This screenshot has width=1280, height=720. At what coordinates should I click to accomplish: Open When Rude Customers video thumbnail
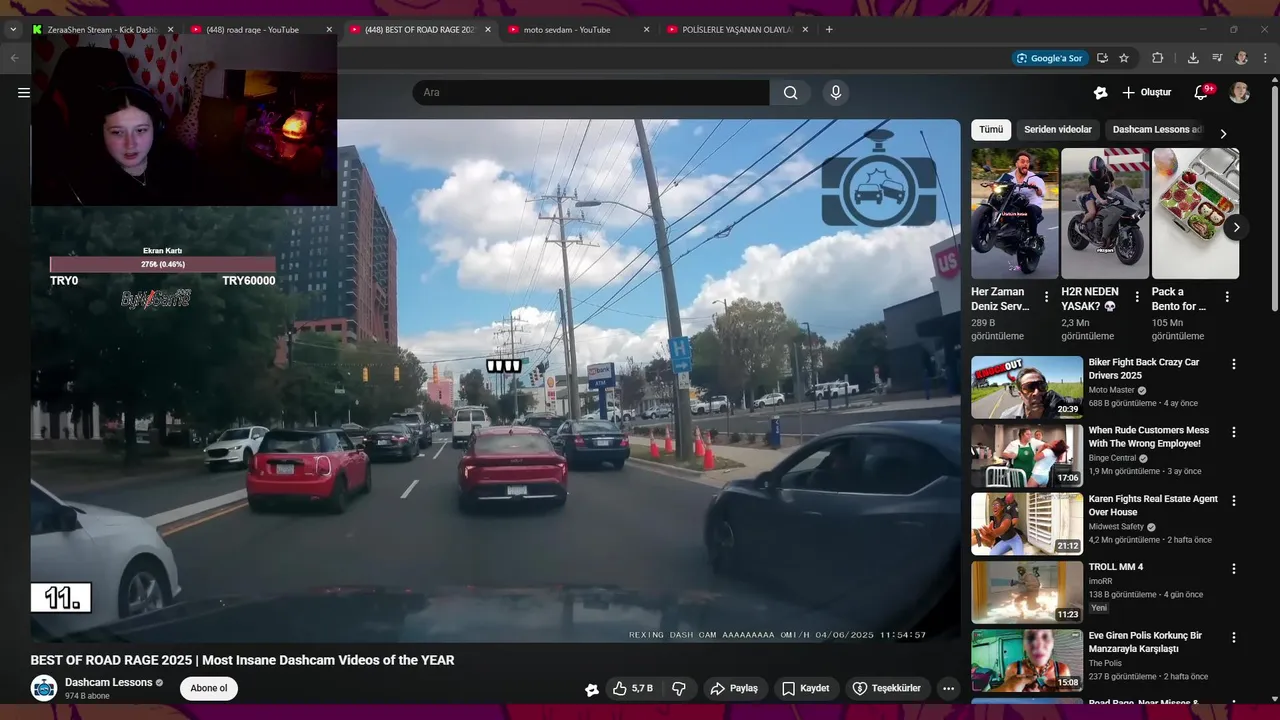tap(1027, 455)
